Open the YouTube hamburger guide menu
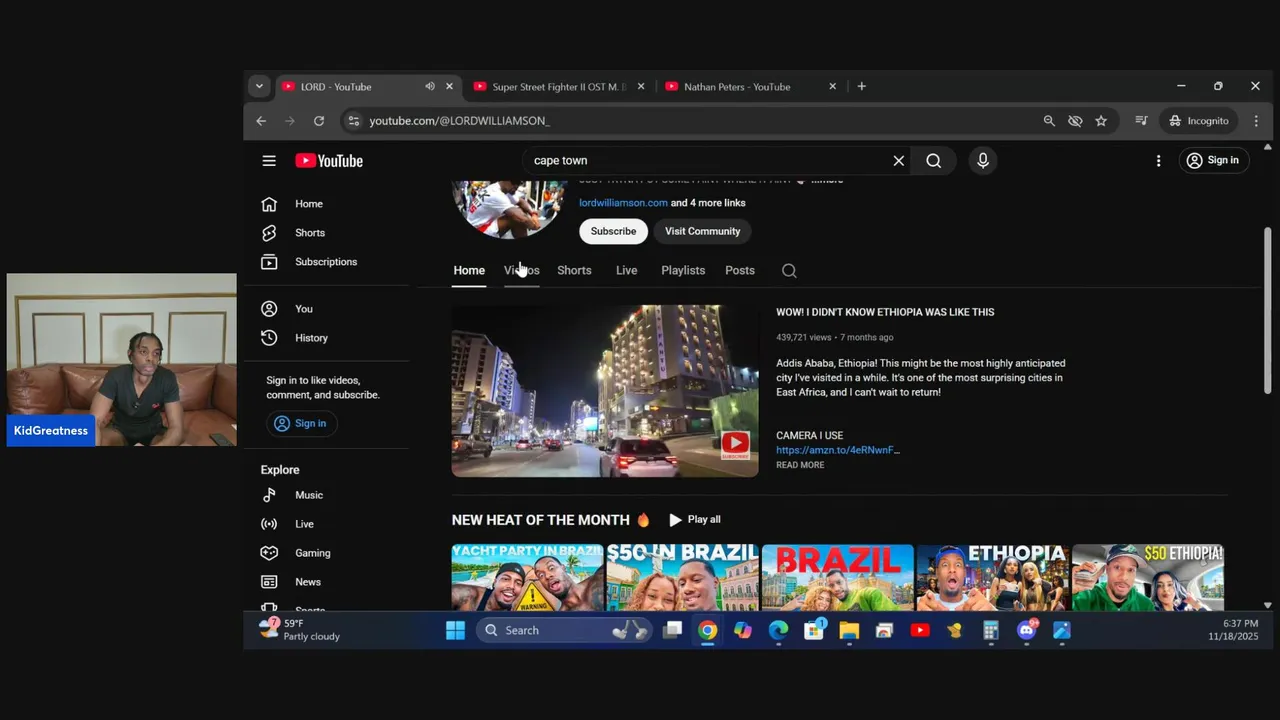The image size is (1280, 720). click(269, 161)
